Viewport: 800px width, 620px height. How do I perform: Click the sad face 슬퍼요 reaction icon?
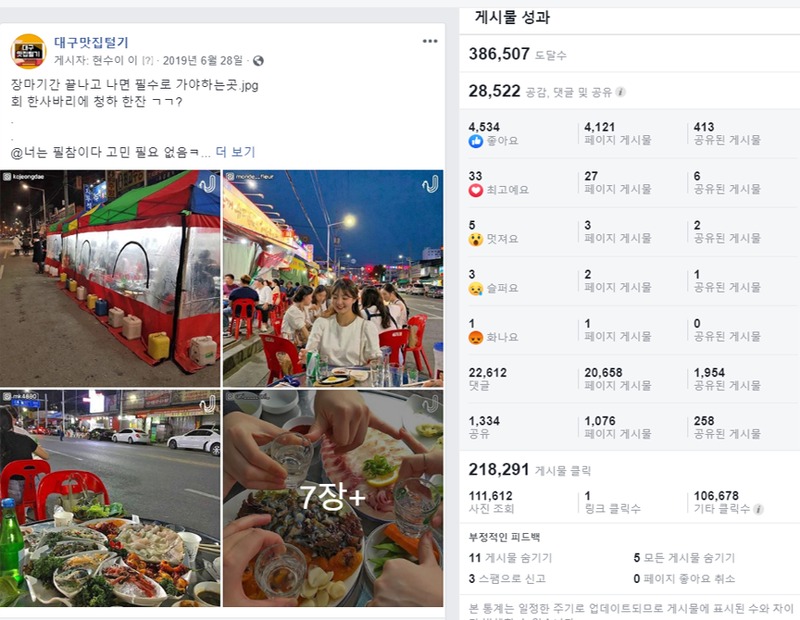[x=476, y=289]
